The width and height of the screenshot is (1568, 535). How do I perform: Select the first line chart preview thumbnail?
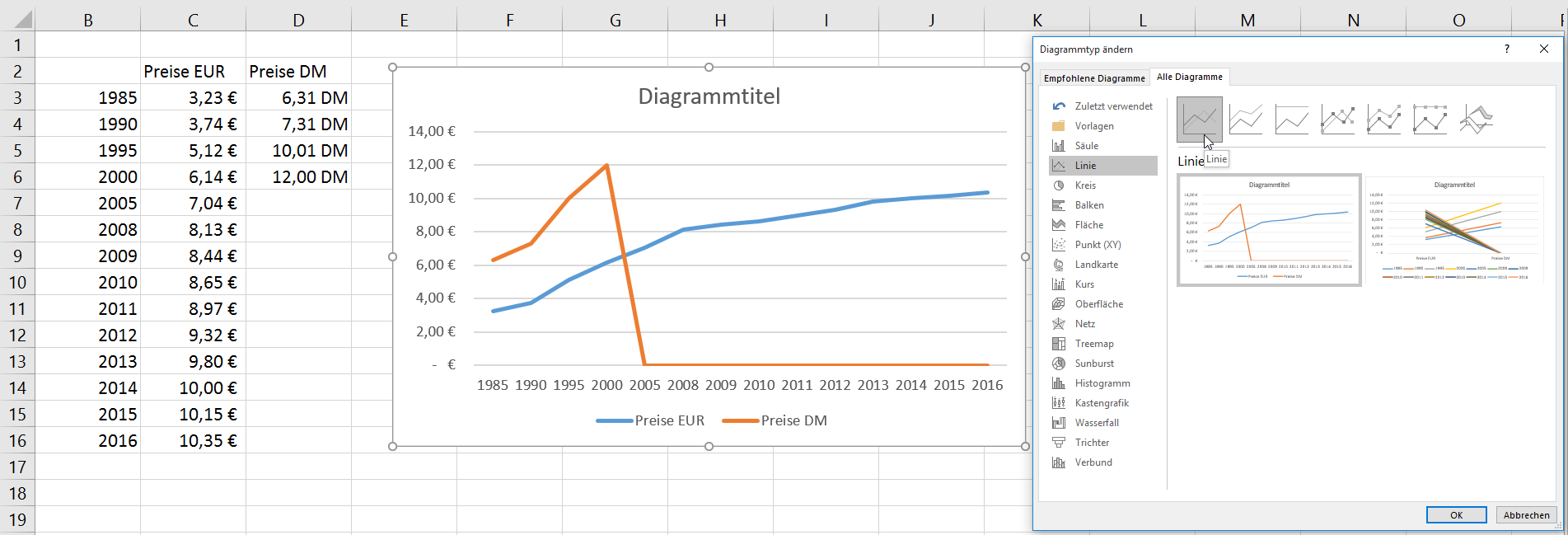click(x=1269, y=230)
